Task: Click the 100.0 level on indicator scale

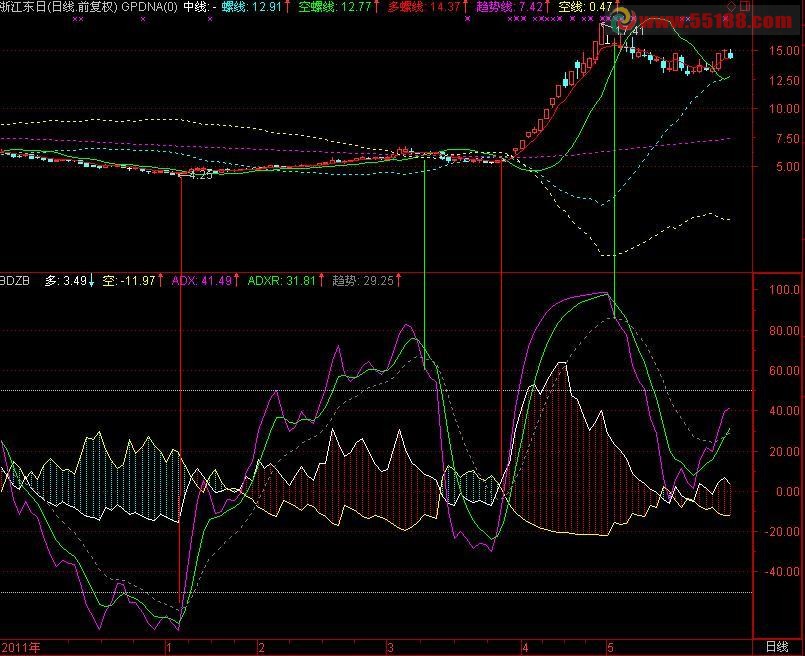Action: click(x=775, y=290)
